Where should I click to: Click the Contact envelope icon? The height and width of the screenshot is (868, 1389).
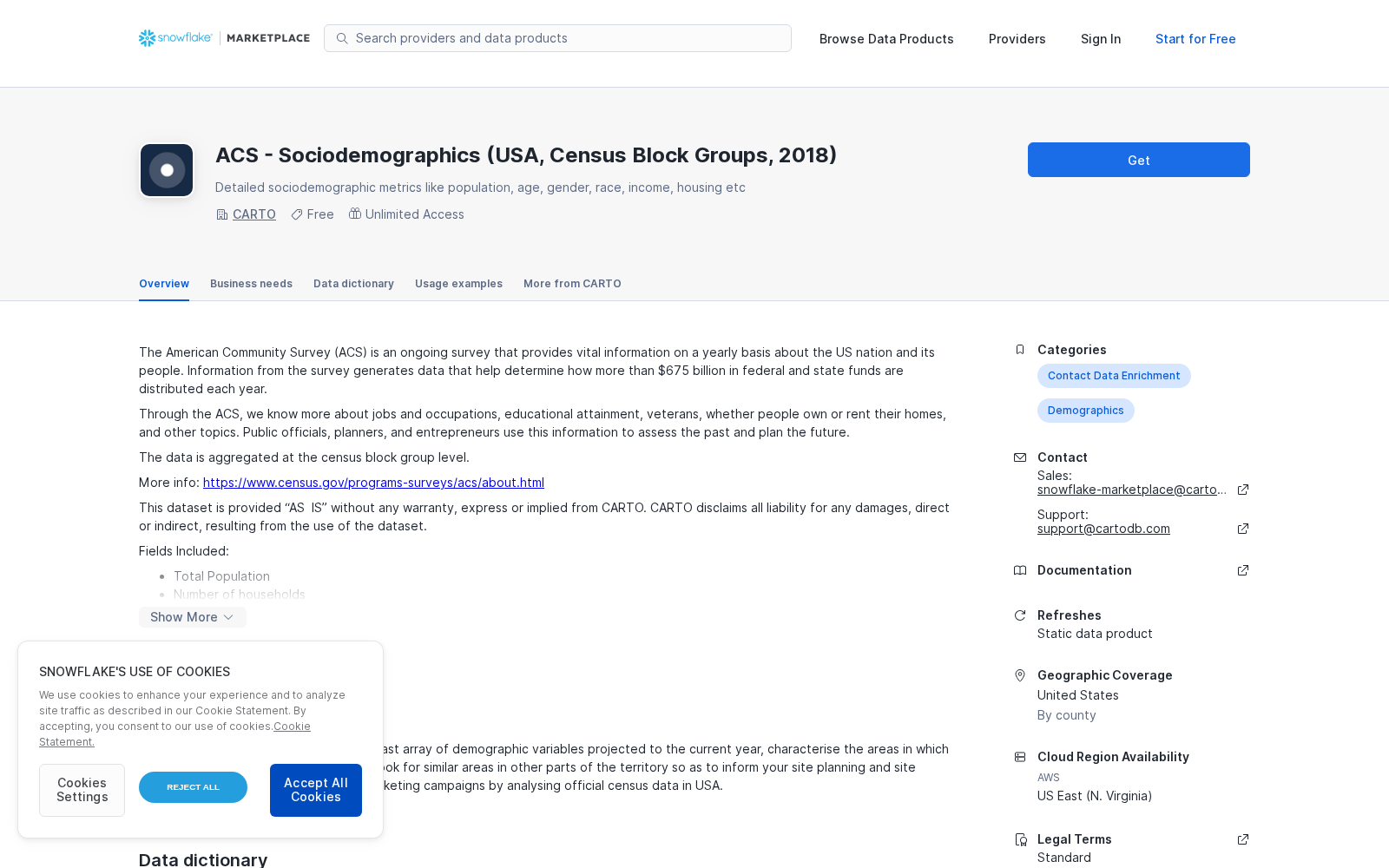(x=1020, y=457)
